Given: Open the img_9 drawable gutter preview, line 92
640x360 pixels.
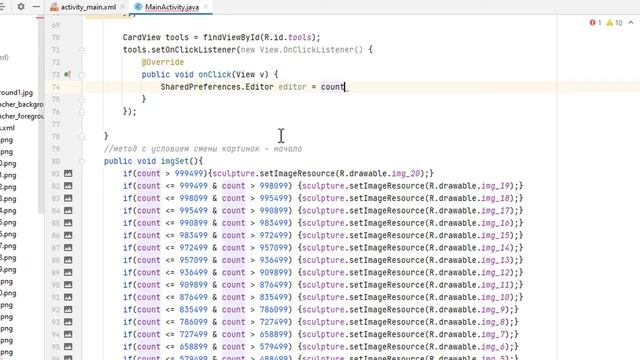Looking at the screenshot, I should (68, 309).
